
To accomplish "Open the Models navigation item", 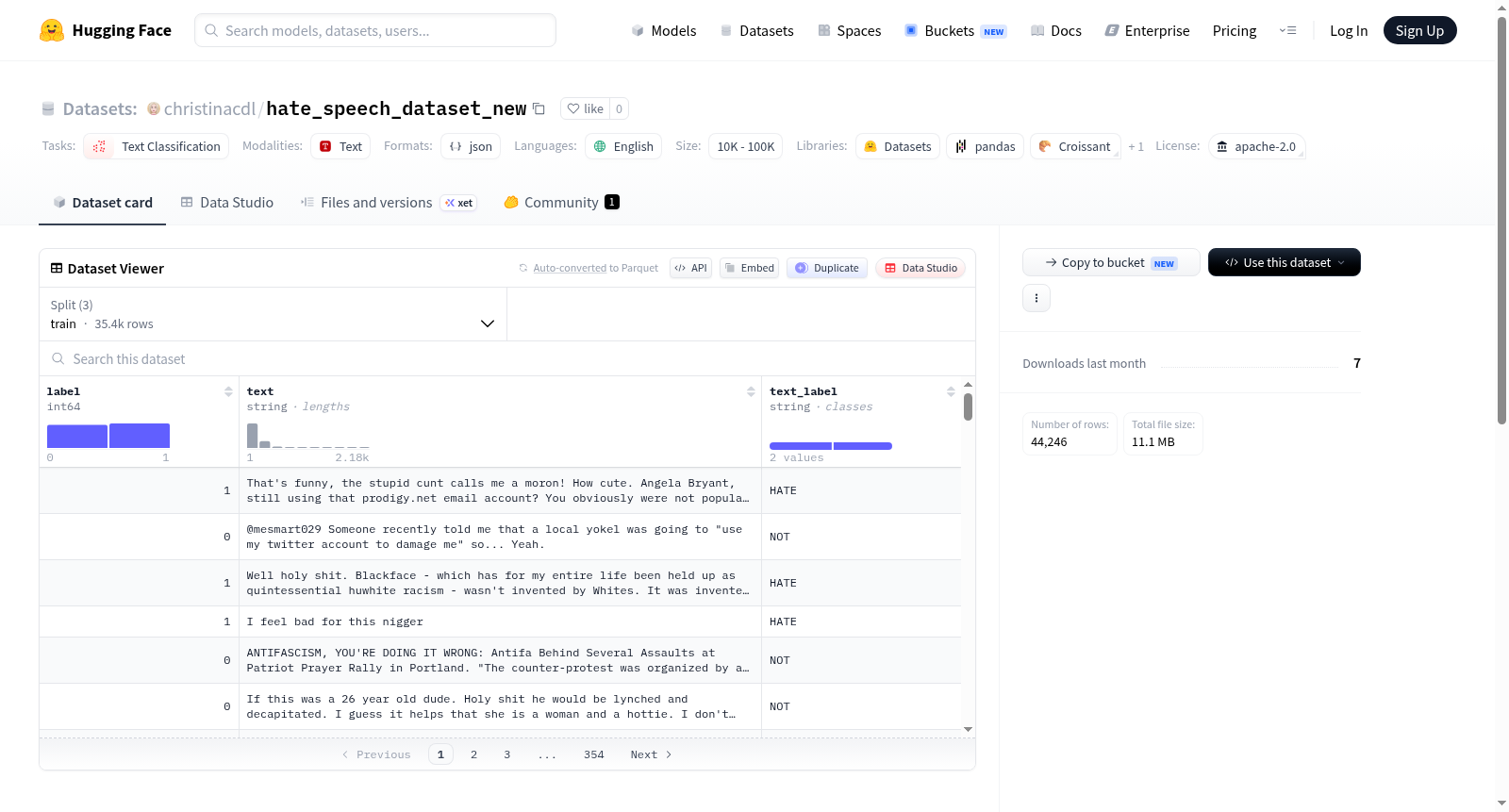I will click(664, 30).
